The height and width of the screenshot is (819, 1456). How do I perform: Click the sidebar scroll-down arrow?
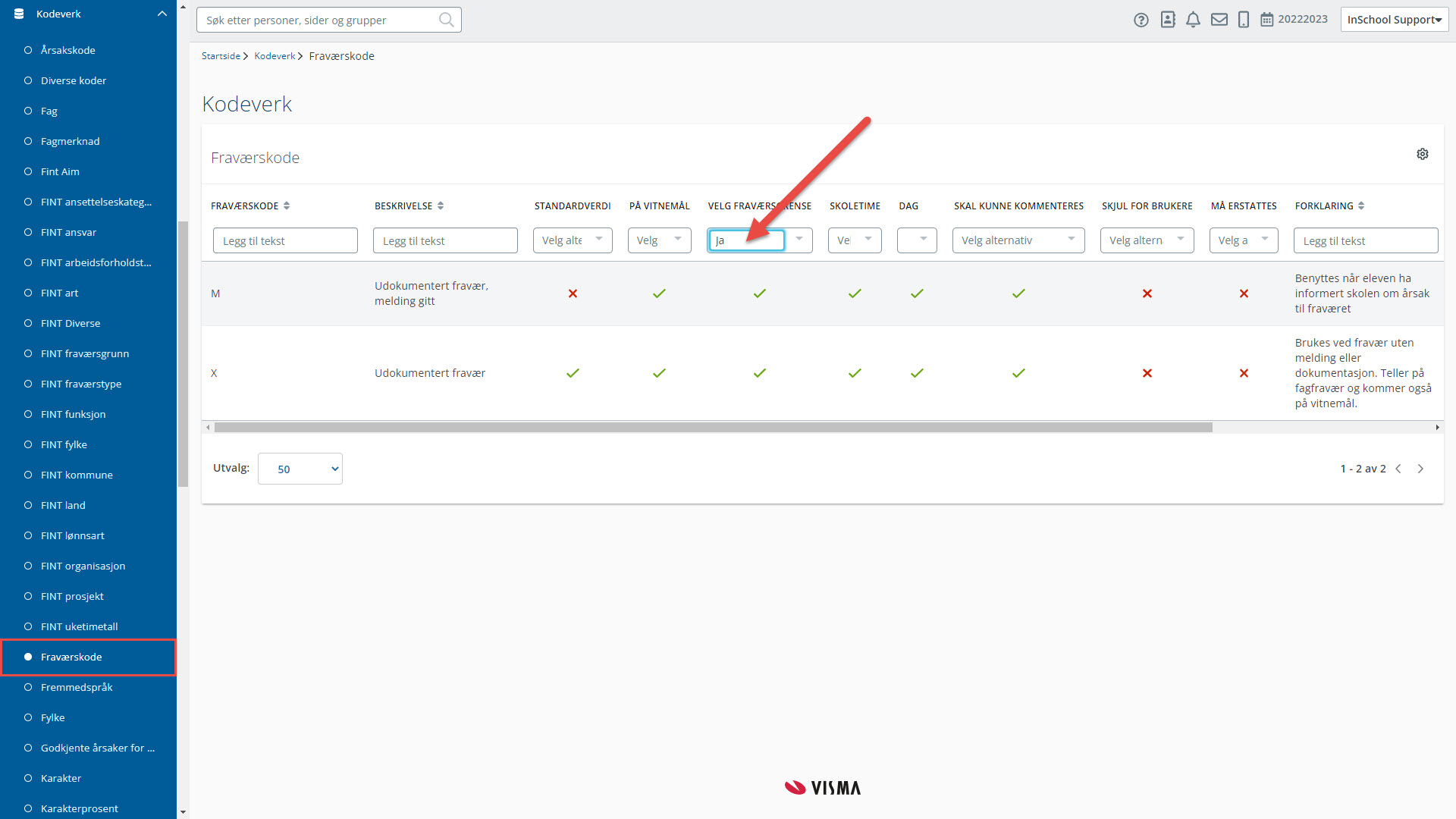tap(183, 812)
